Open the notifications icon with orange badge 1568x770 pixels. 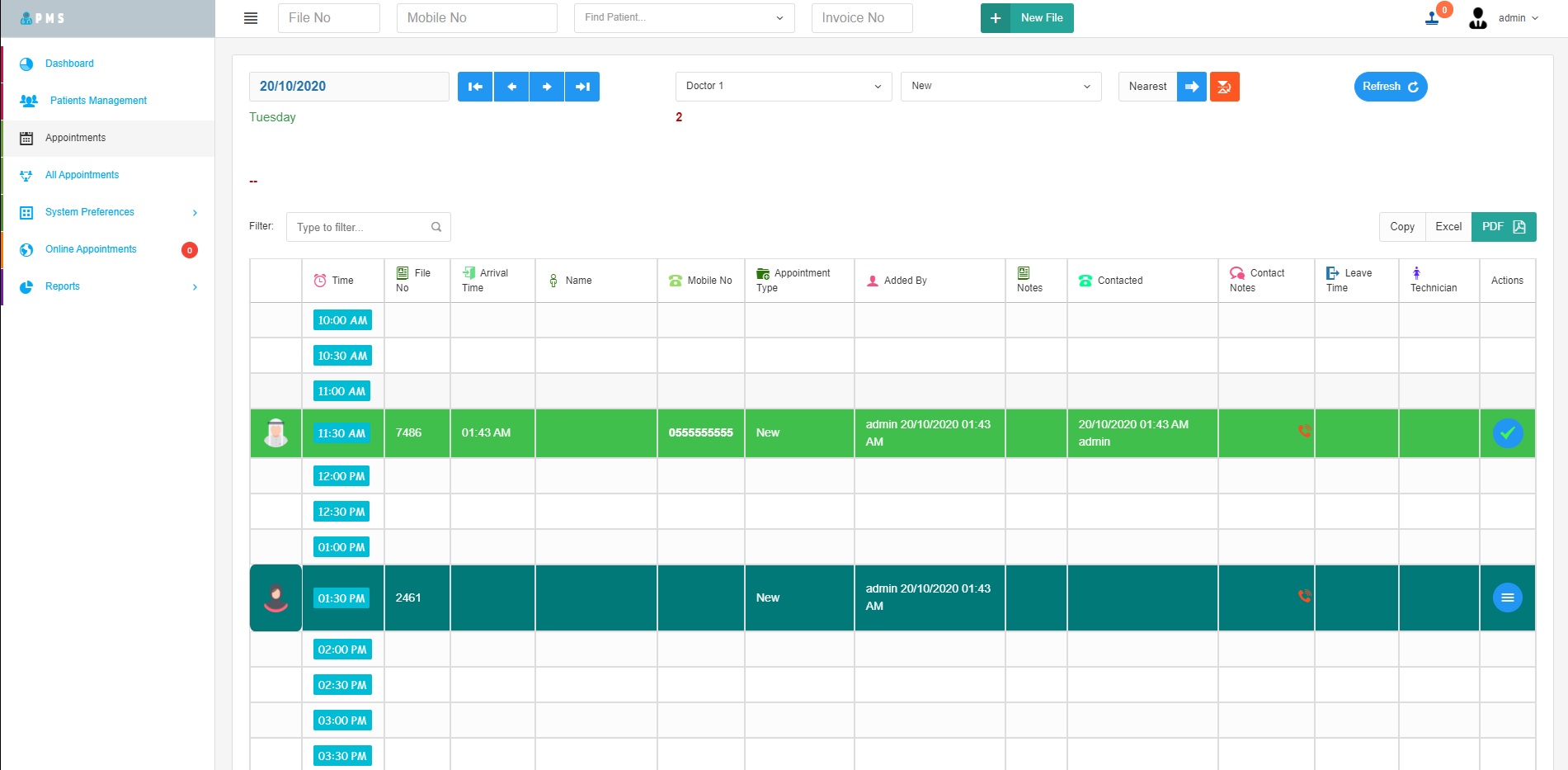[x=1434, y=17]
